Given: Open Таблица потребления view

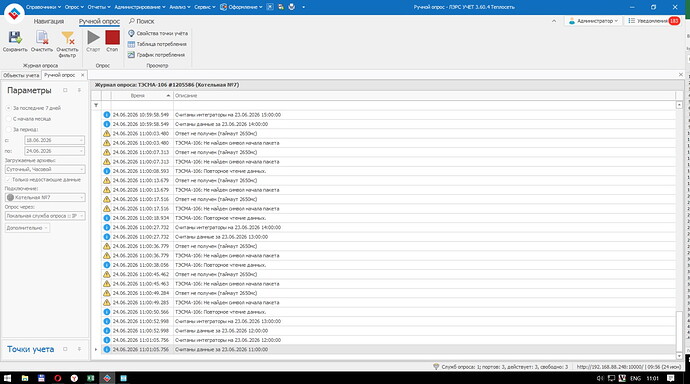Looking at the screenshot, I should click(x=157, y=44).
